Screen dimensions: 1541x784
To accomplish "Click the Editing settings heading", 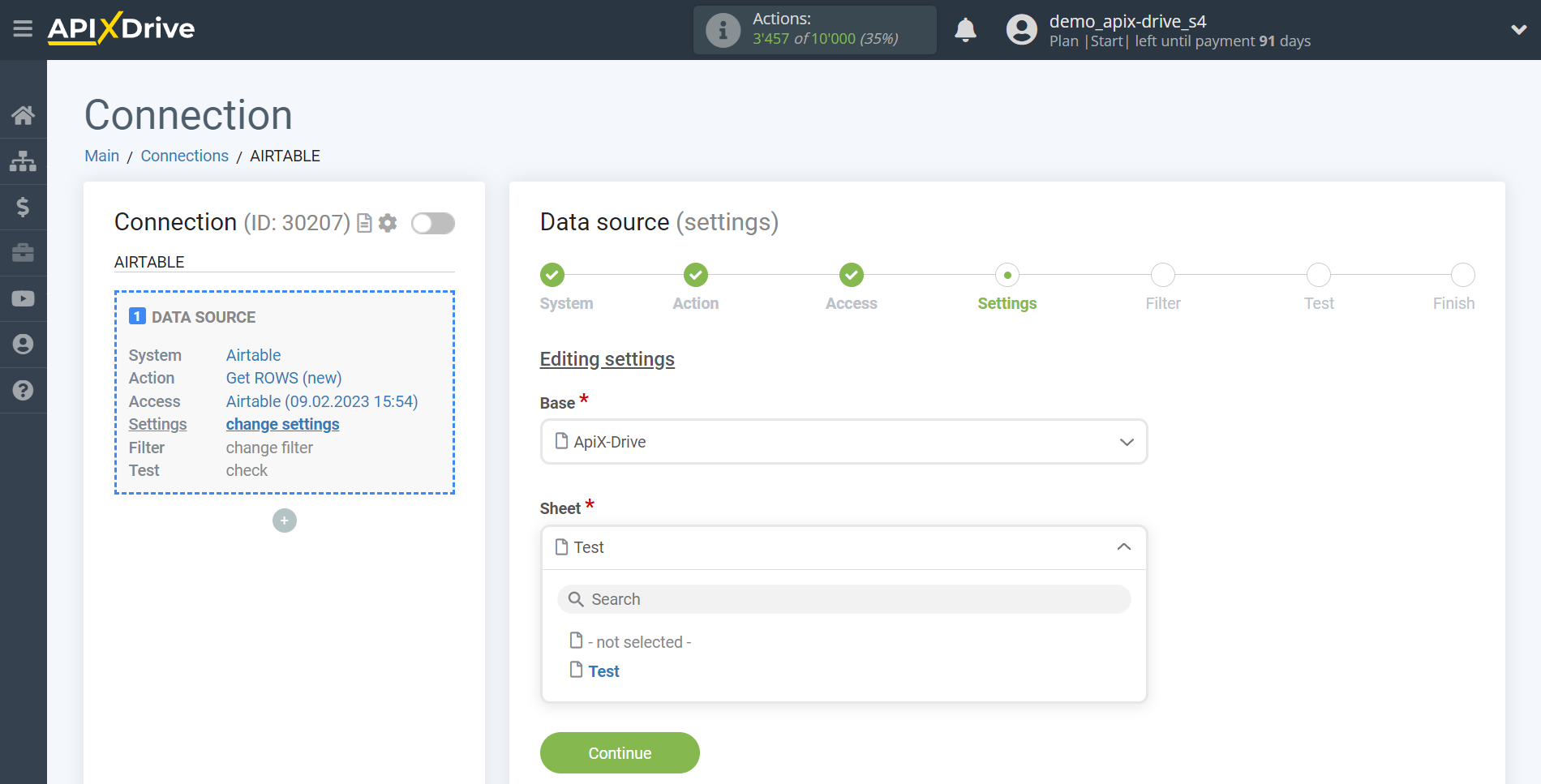I will (607, 359).
